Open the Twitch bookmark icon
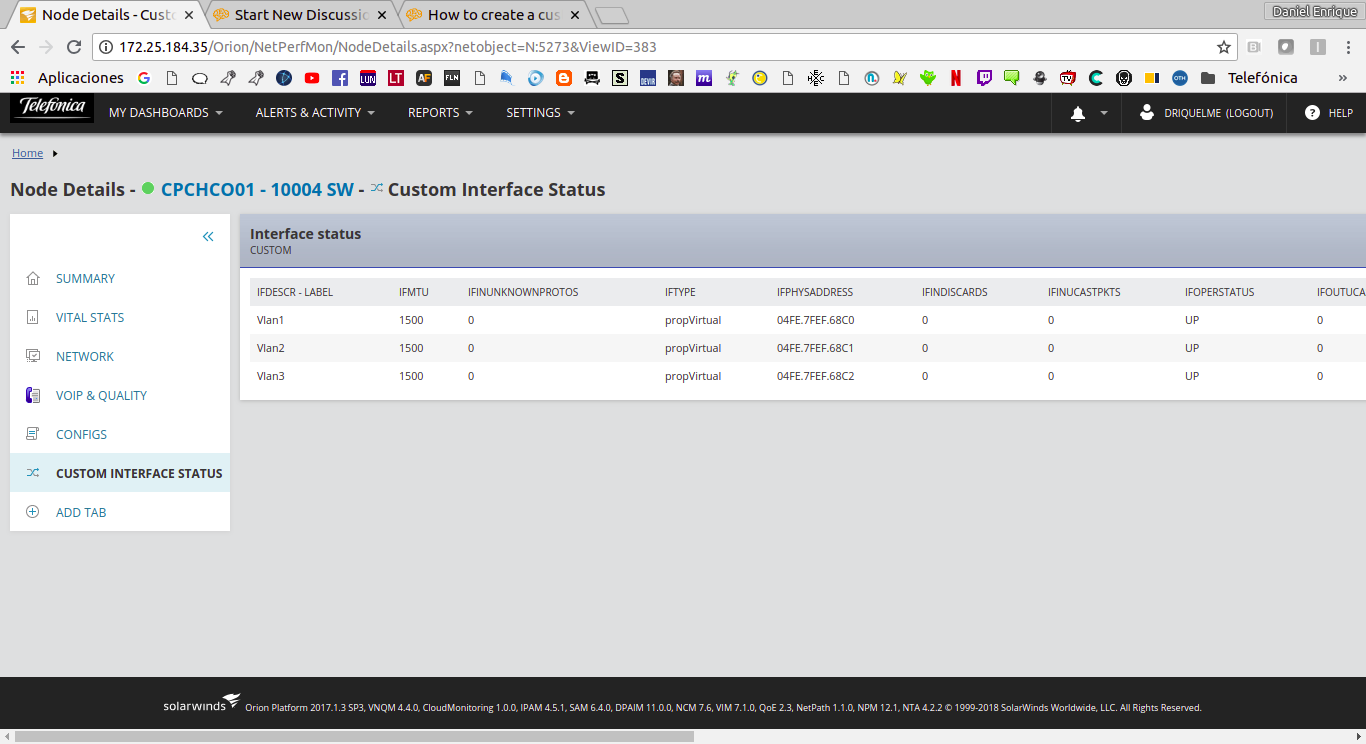The height and width of the screenshot is (744, 1366). point(984,78)
